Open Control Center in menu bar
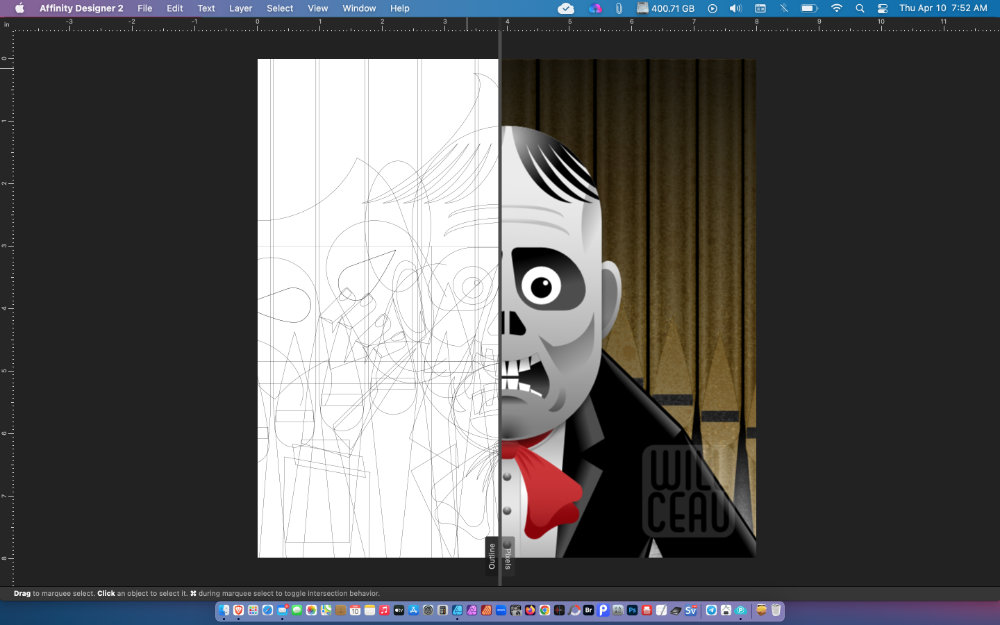This screenshot has width=1000, height=625. point(882,8)
